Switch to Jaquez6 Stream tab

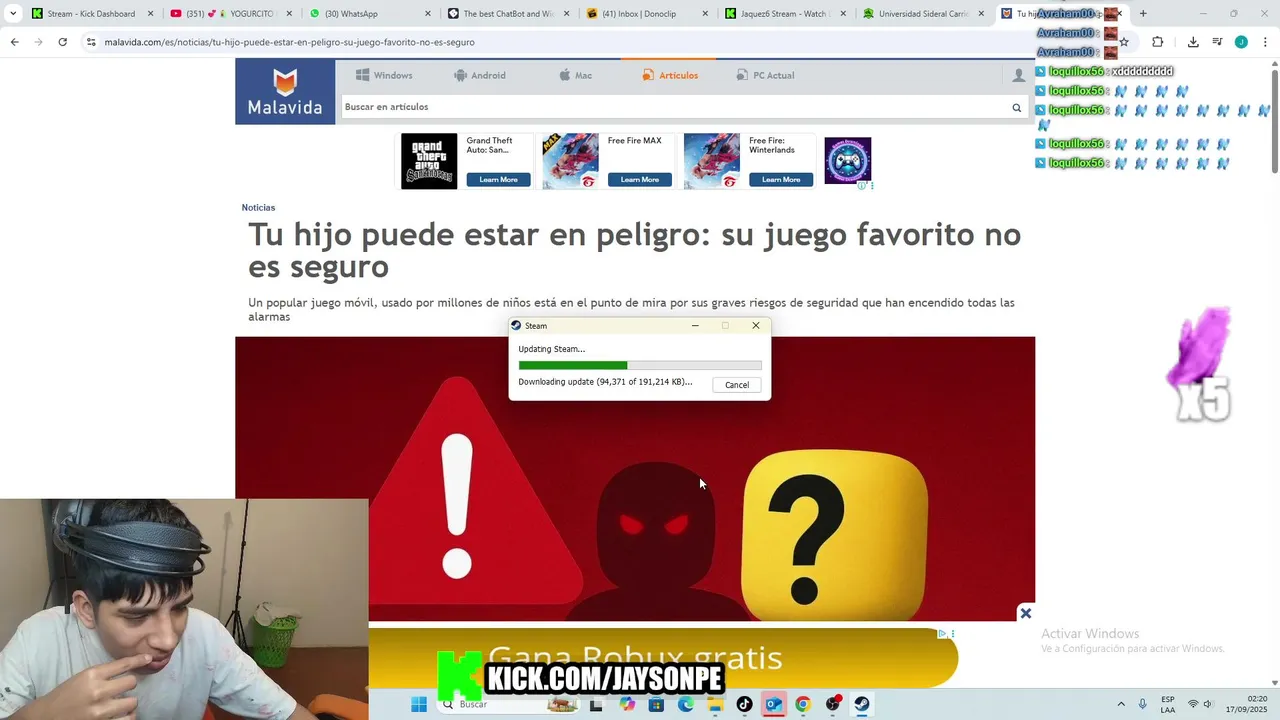click(784, 14)
